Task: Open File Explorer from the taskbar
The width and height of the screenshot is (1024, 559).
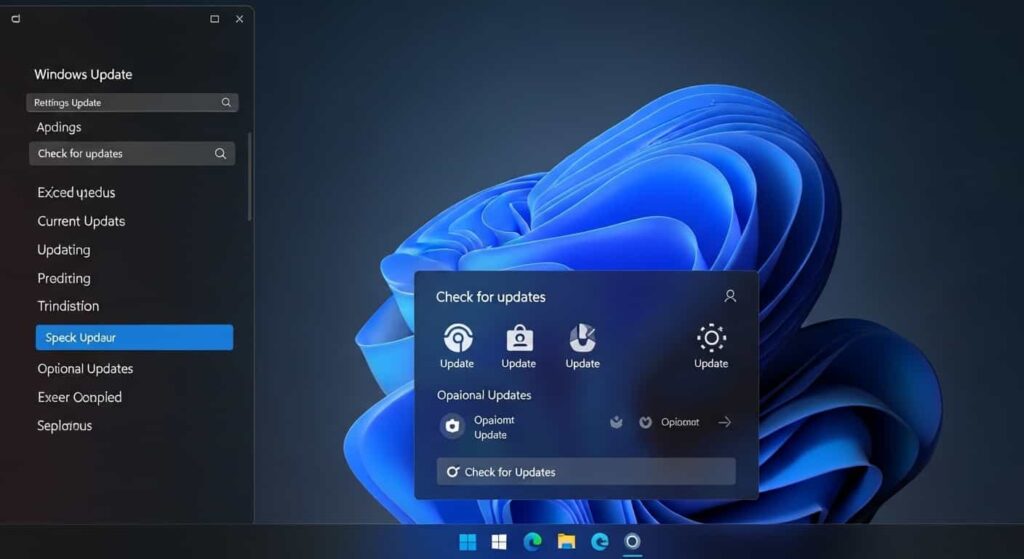Action: click(566, 541)
